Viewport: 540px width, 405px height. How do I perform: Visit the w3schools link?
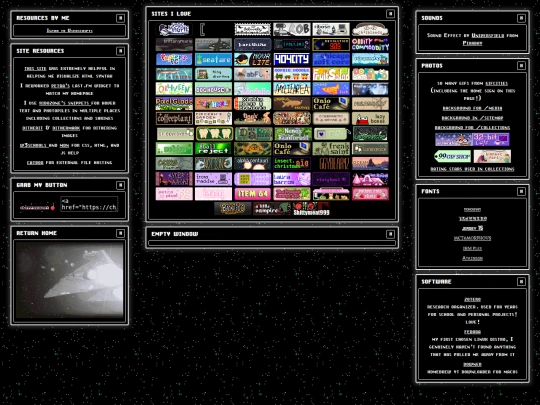[33, 145]
